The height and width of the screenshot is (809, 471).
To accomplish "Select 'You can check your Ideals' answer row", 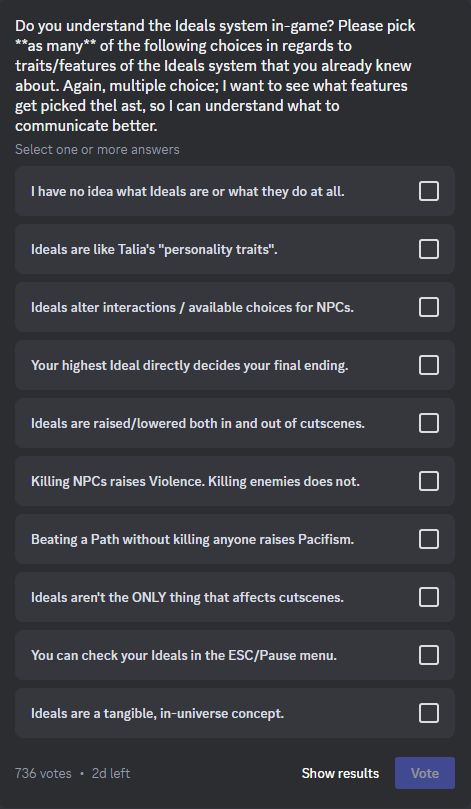I will coord(235,655).
